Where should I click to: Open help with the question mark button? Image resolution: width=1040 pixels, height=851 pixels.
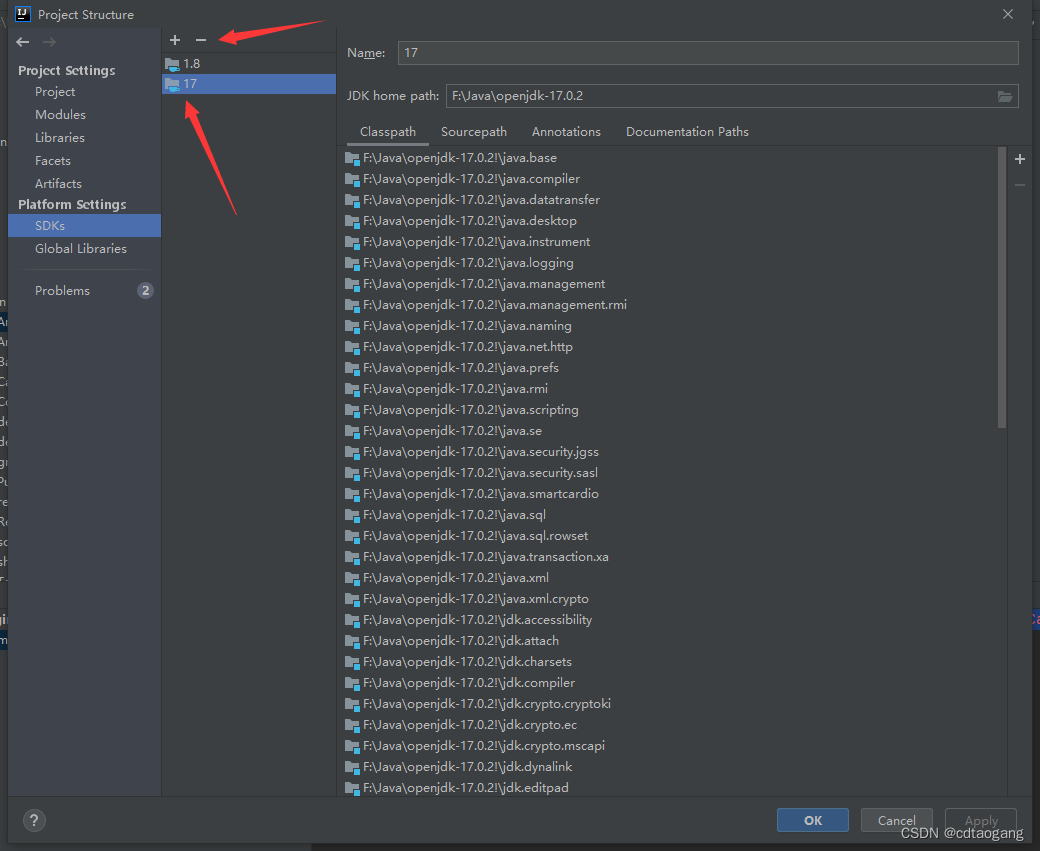(34, 820)
